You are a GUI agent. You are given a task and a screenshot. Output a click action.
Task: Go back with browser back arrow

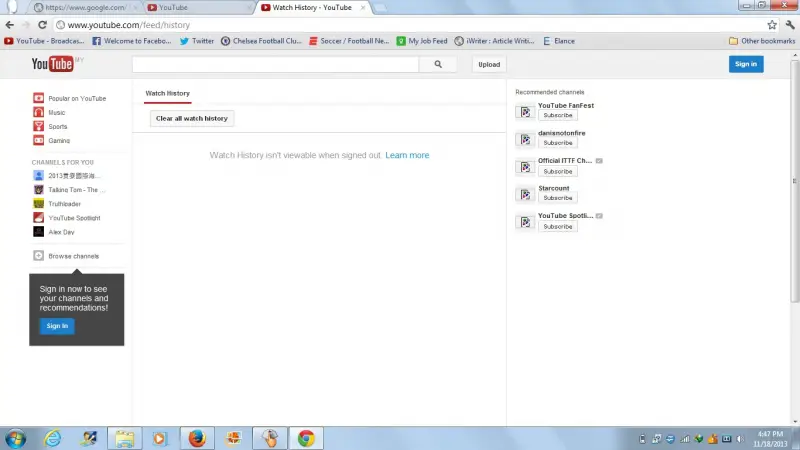pyautogui.click(x=10, y=24)
